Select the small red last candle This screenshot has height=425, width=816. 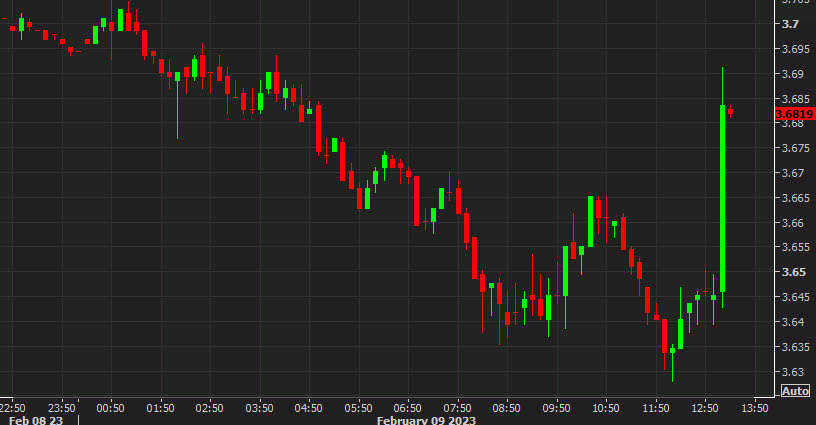[x=731, y=112]
